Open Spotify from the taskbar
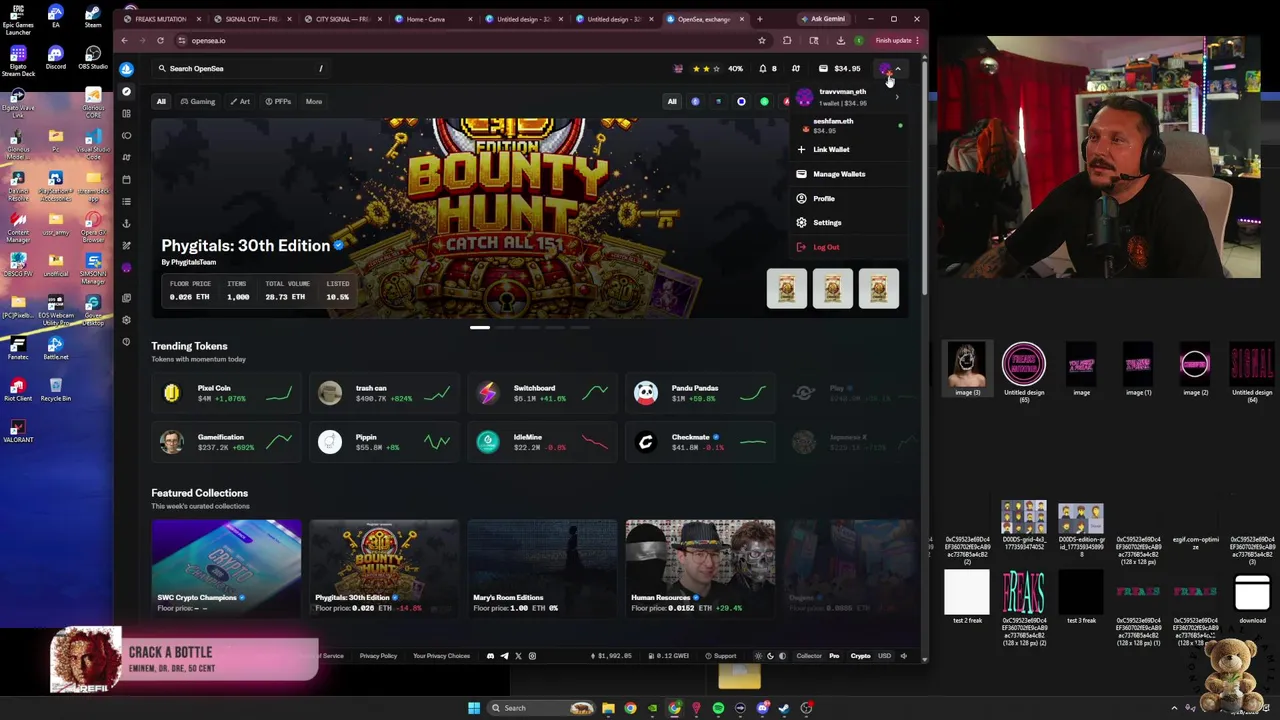 718,708
